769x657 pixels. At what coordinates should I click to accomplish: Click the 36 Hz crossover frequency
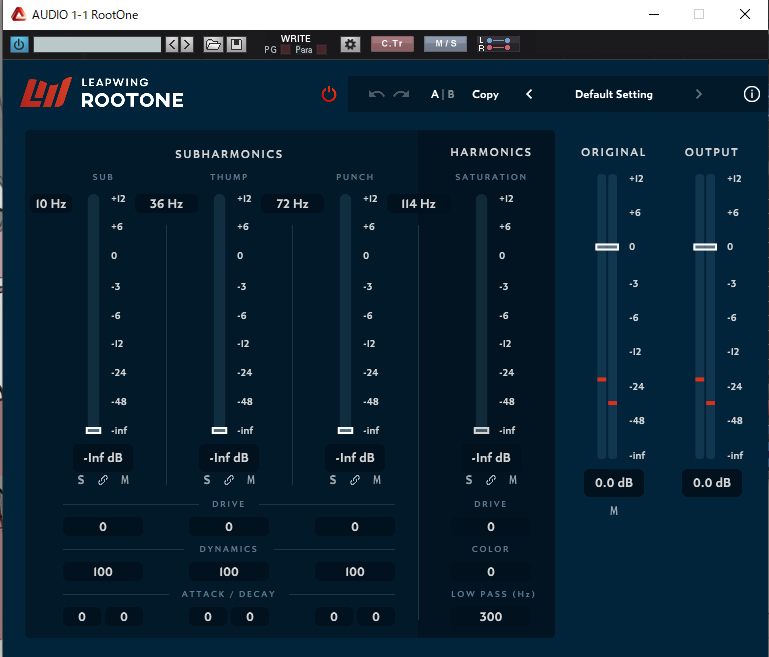[x=166, y=203]
